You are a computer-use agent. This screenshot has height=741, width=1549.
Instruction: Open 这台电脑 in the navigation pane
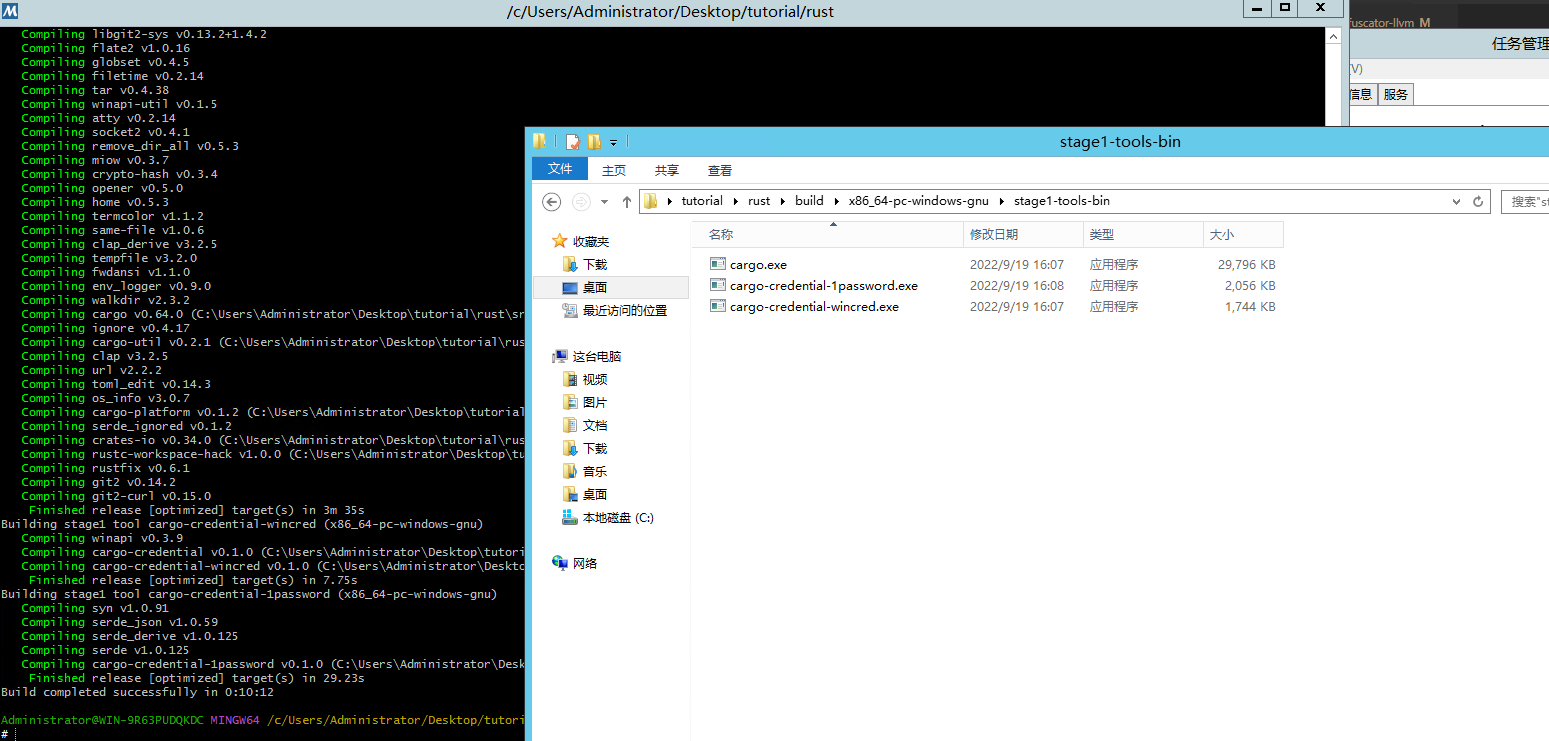[597, 357]
